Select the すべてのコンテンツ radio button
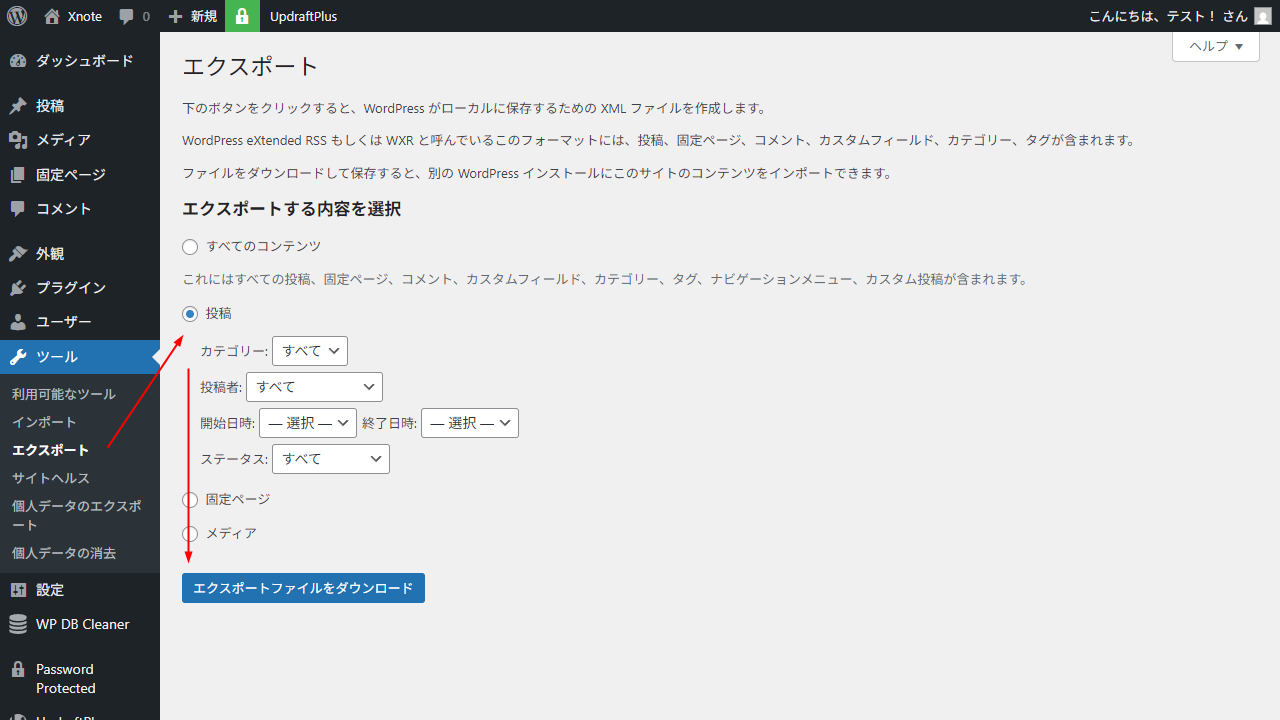1280x720 pixels. 190,246
